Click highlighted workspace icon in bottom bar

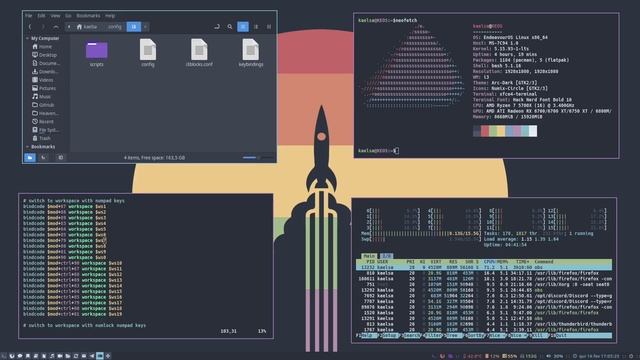(100, 356)
